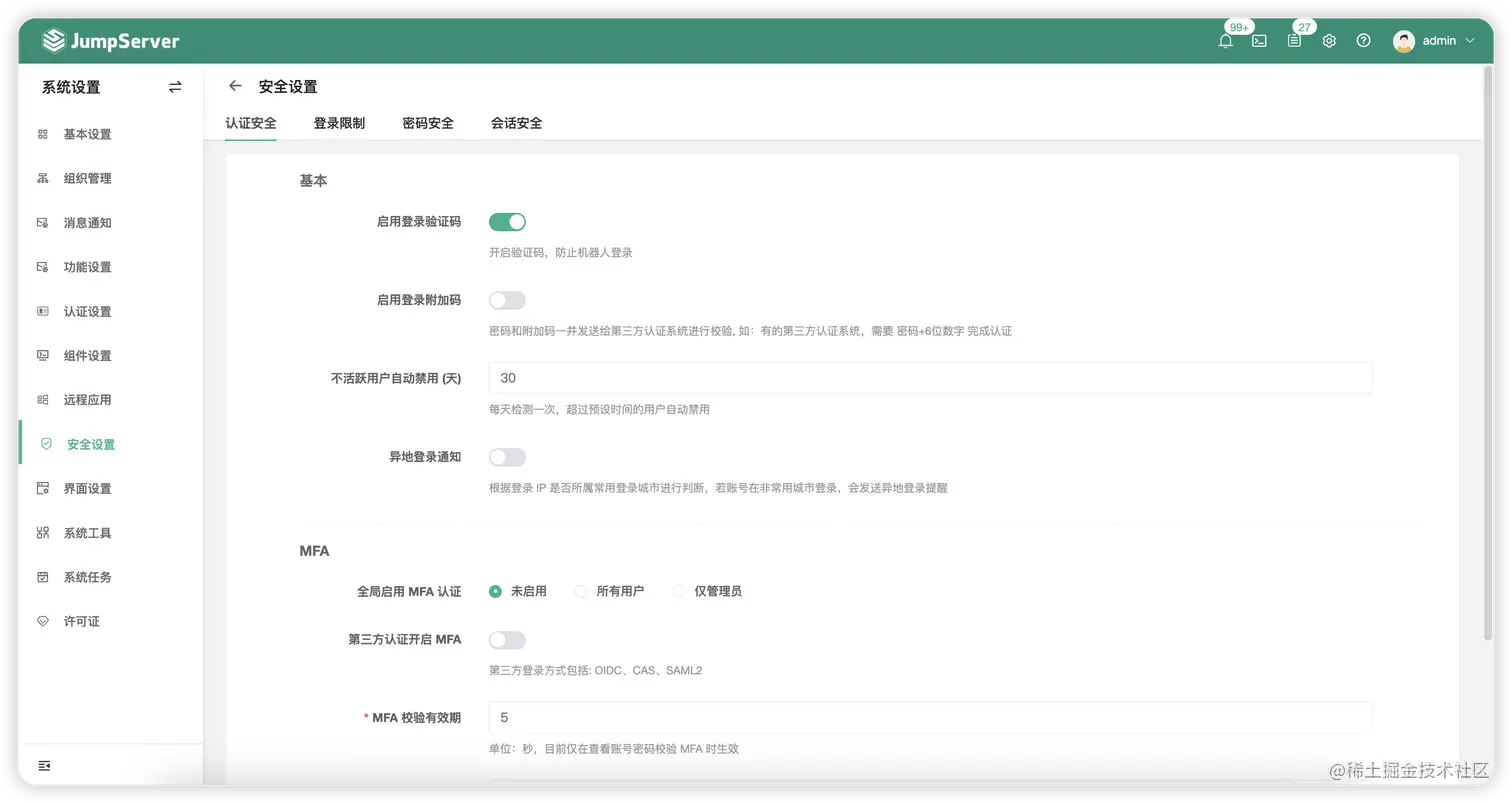Click hint text 开启验证码，防止机器人登录
This screenshot has width=1512, height=803.
[x=561, y=253]
